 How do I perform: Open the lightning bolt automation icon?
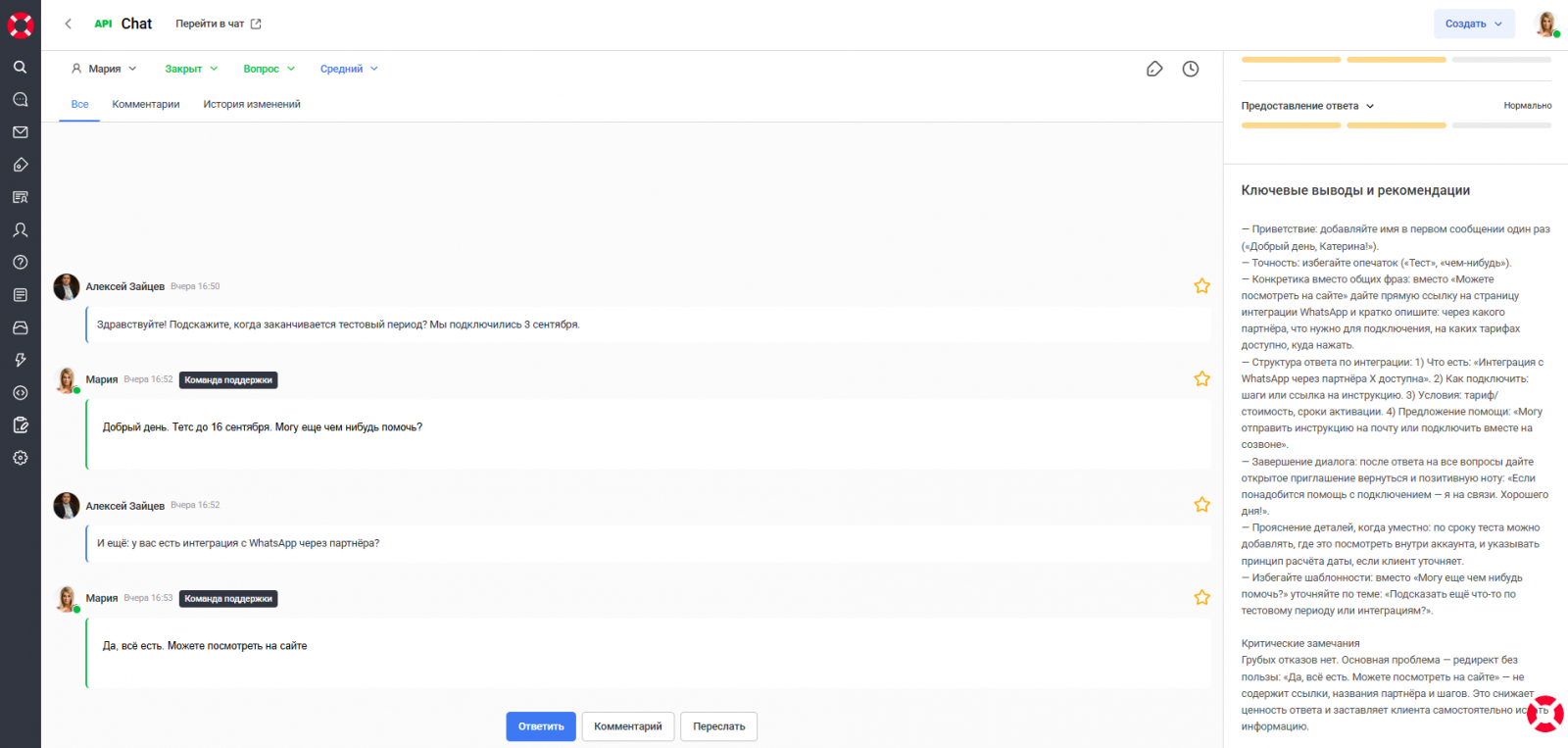[21, 360]
